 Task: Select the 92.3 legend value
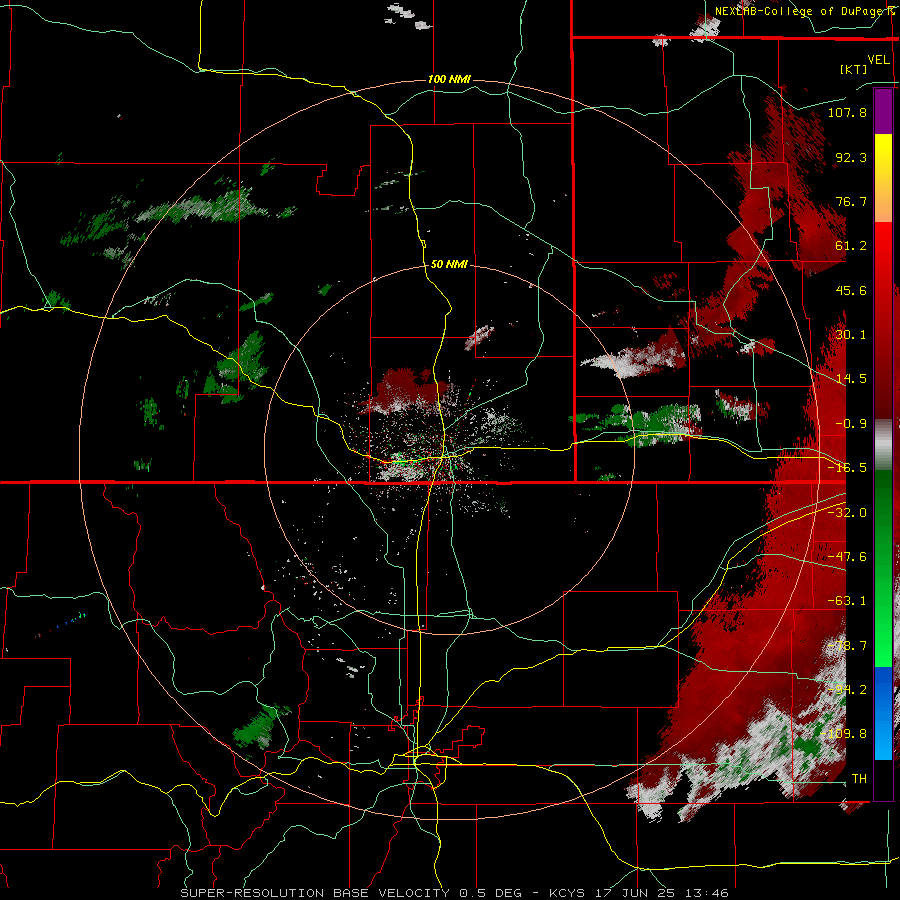pyautogui.click(x=851, y=157)
